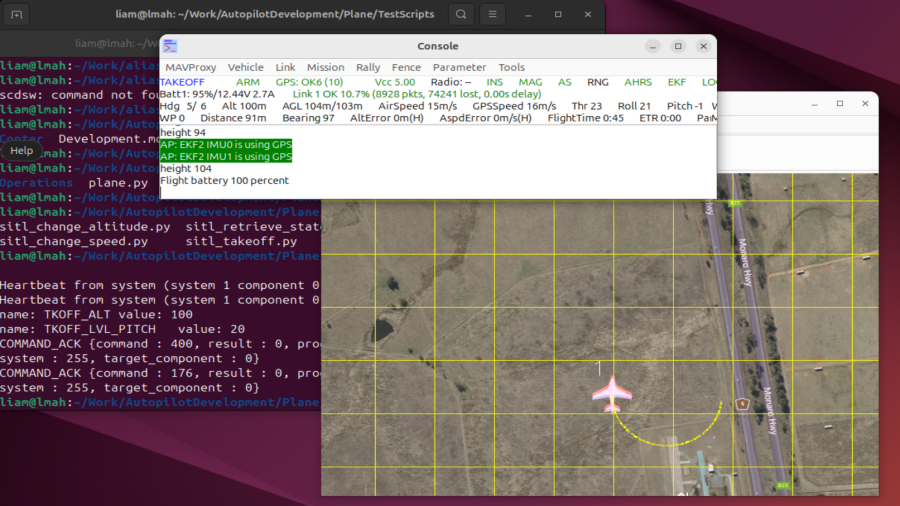Click the EKF status indicator
Viewport: 900px width, 506px height.
(x=677, y=82)
